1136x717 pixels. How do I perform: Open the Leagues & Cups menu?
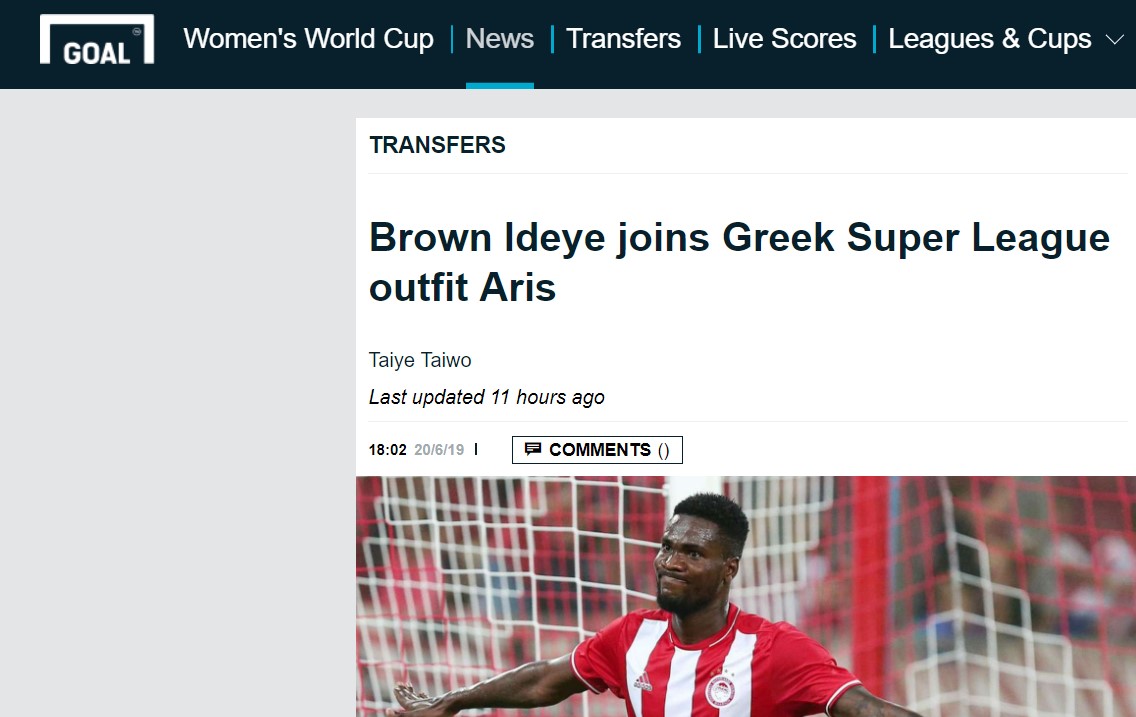pos(990,39)
